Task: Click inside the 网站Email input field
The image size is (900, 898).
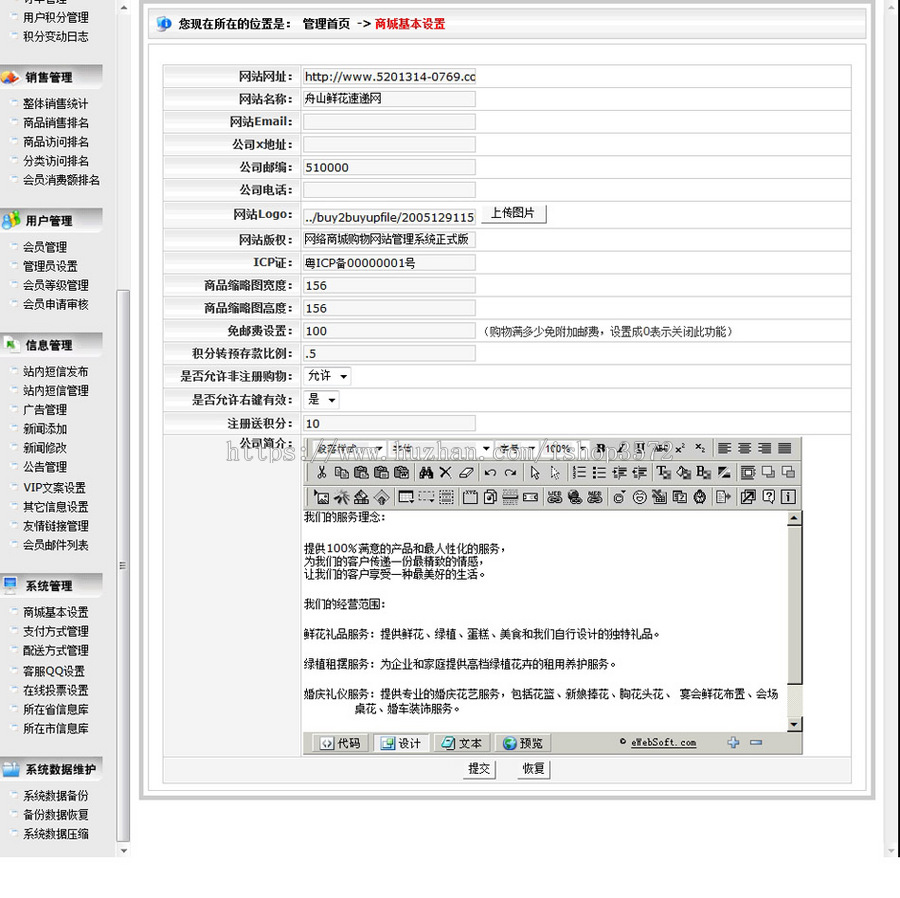Action: pos(390,121)
